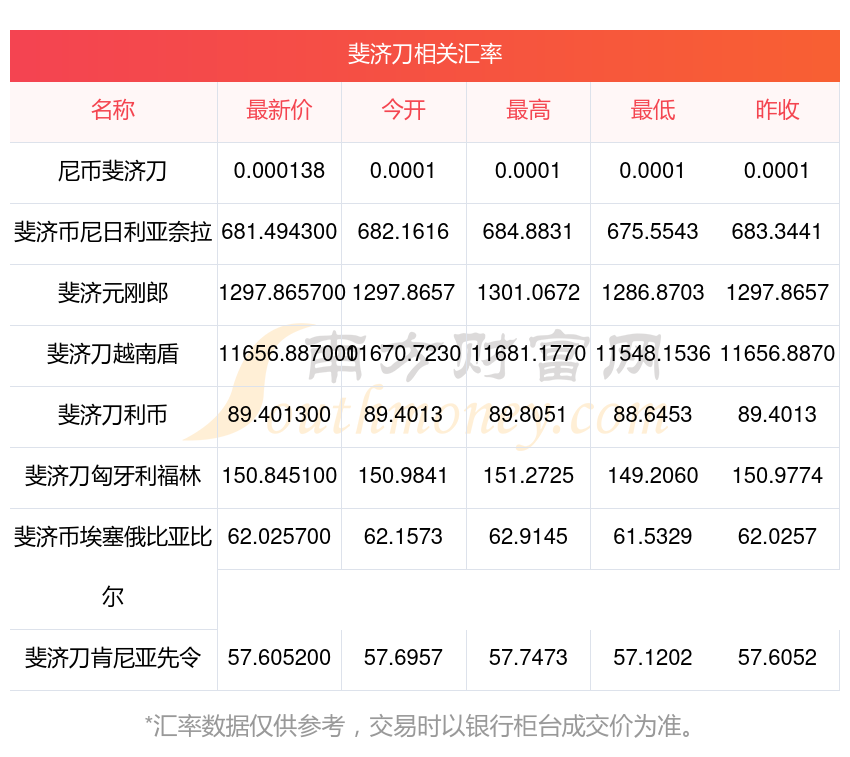
Task: Click the 名称 column header
Action: [113, 110]
